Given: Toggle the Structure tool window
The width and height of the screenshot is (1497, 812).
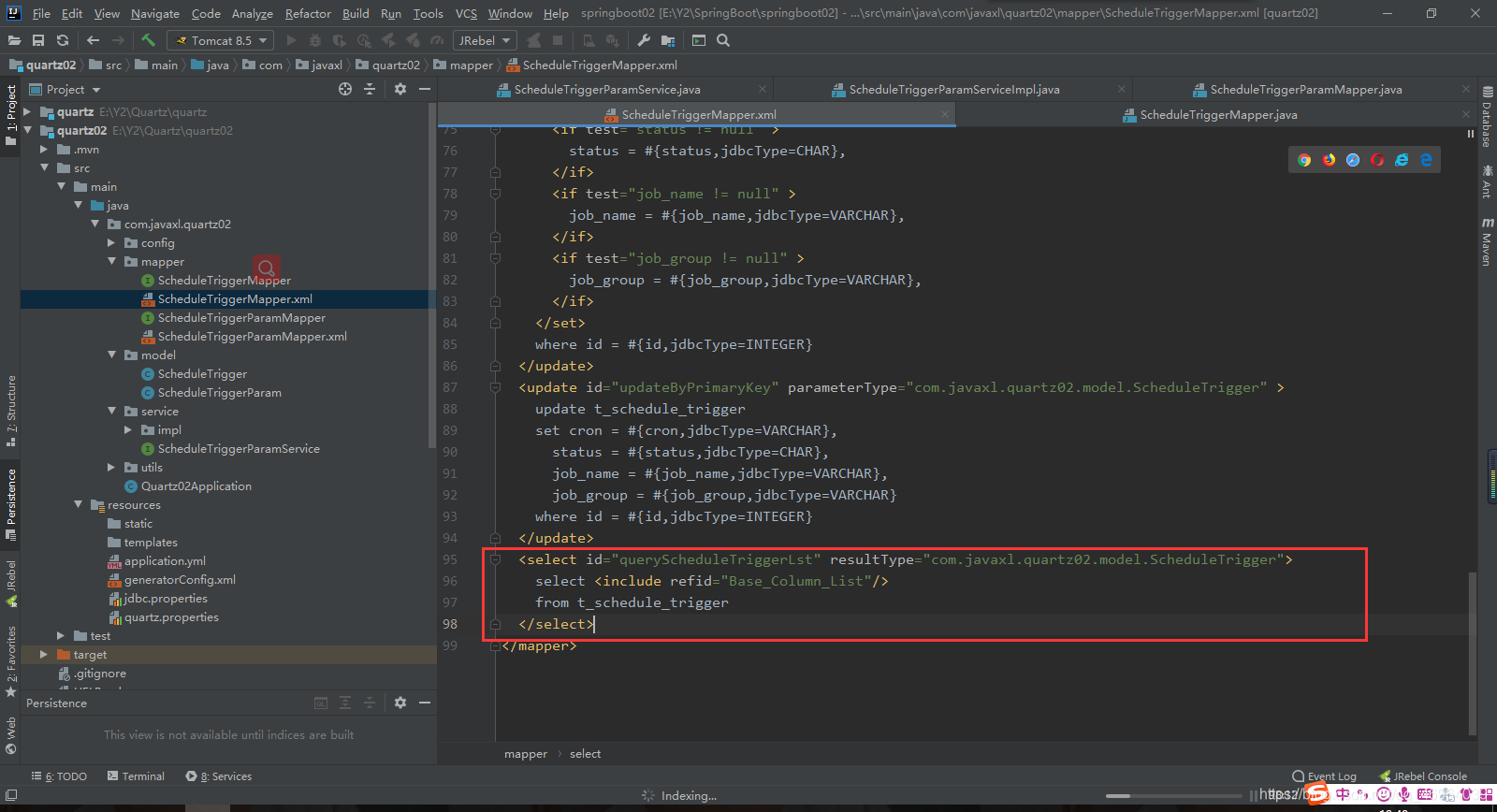Looking at the screenshot, I should click(x=11, y=411).
